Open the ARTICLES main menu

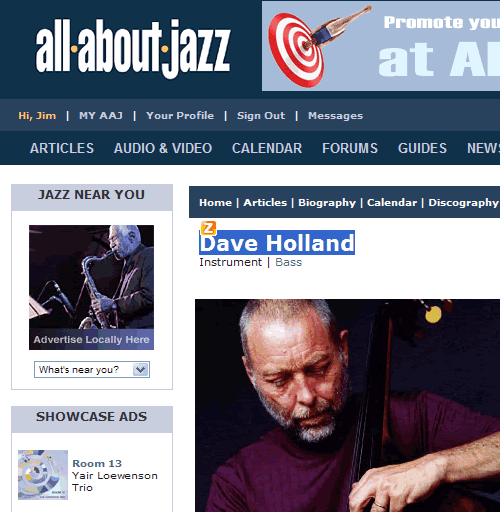coord(62,148)
